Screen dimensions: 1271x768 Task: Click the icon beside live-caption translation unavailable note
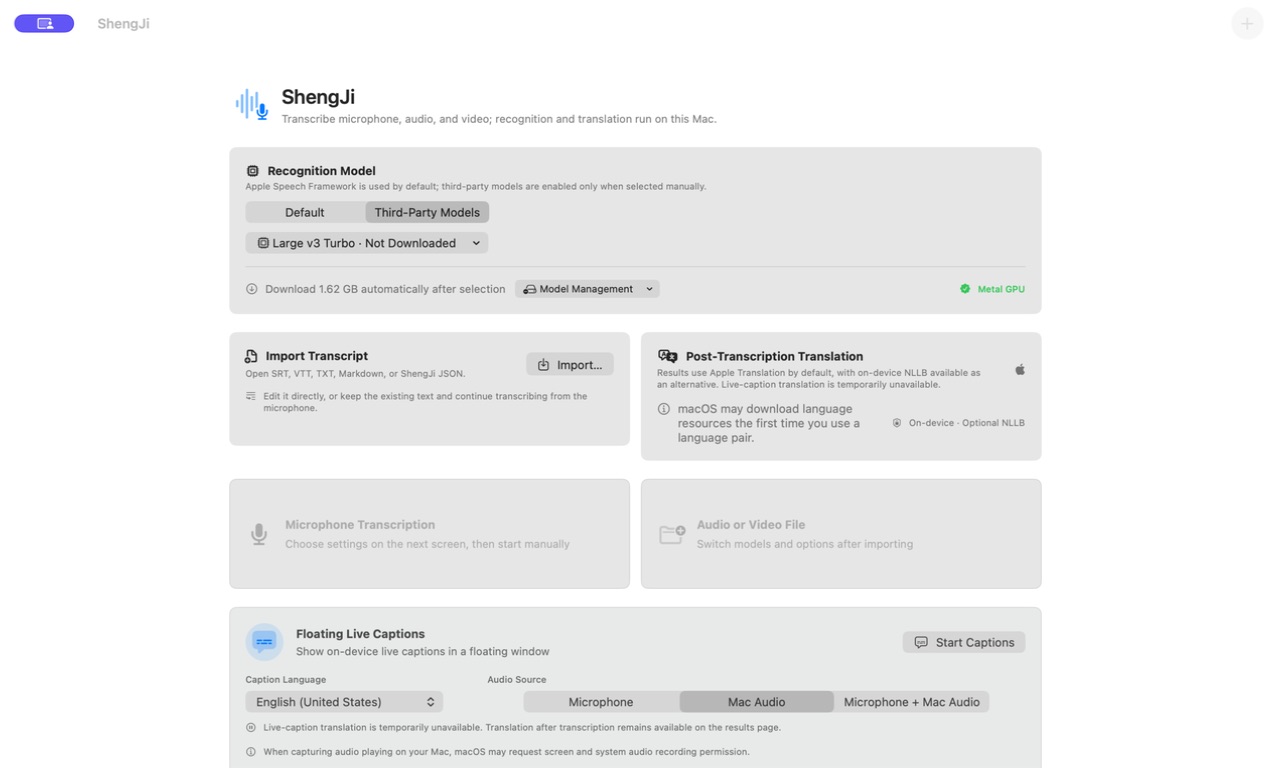click(251, 728)
